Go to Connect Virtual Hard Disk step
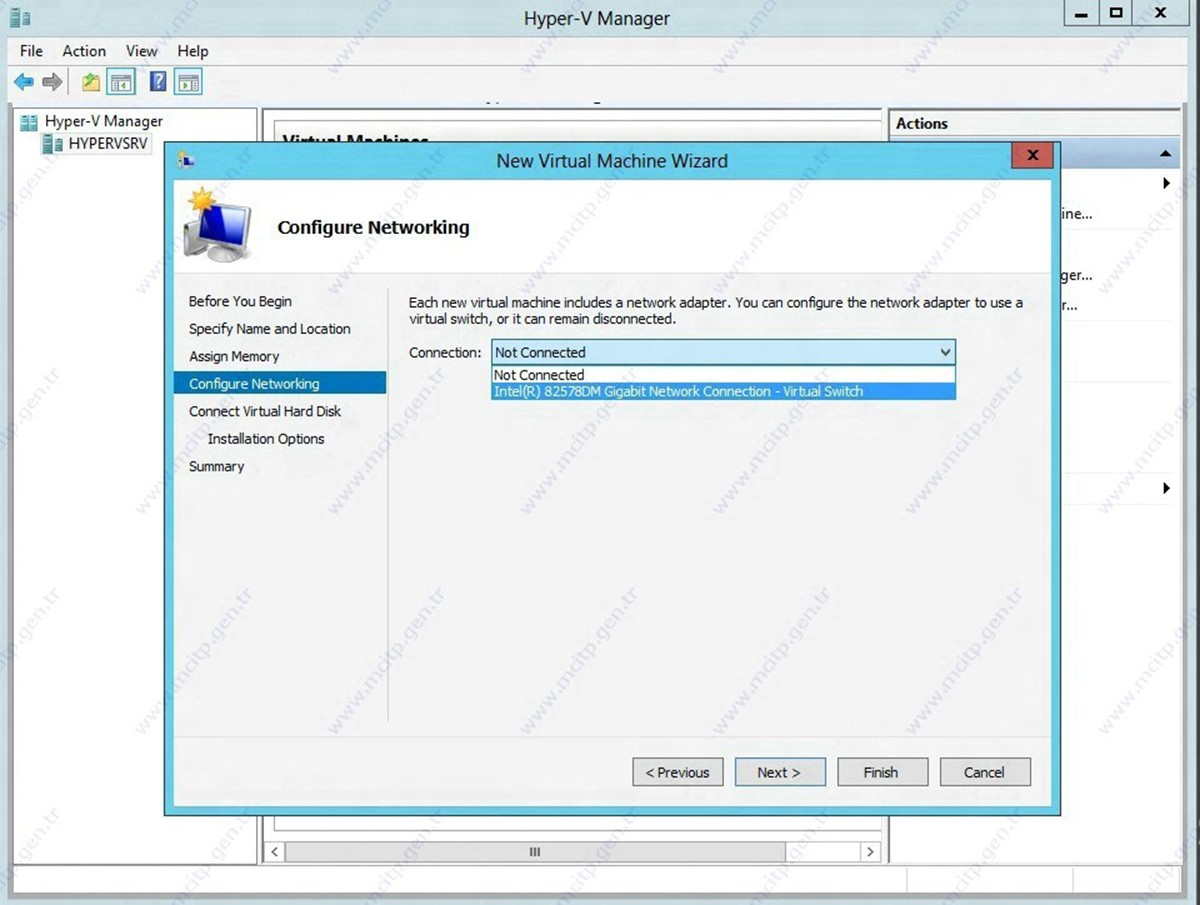Screen dimensions: 1200x905 click(265, 411)
